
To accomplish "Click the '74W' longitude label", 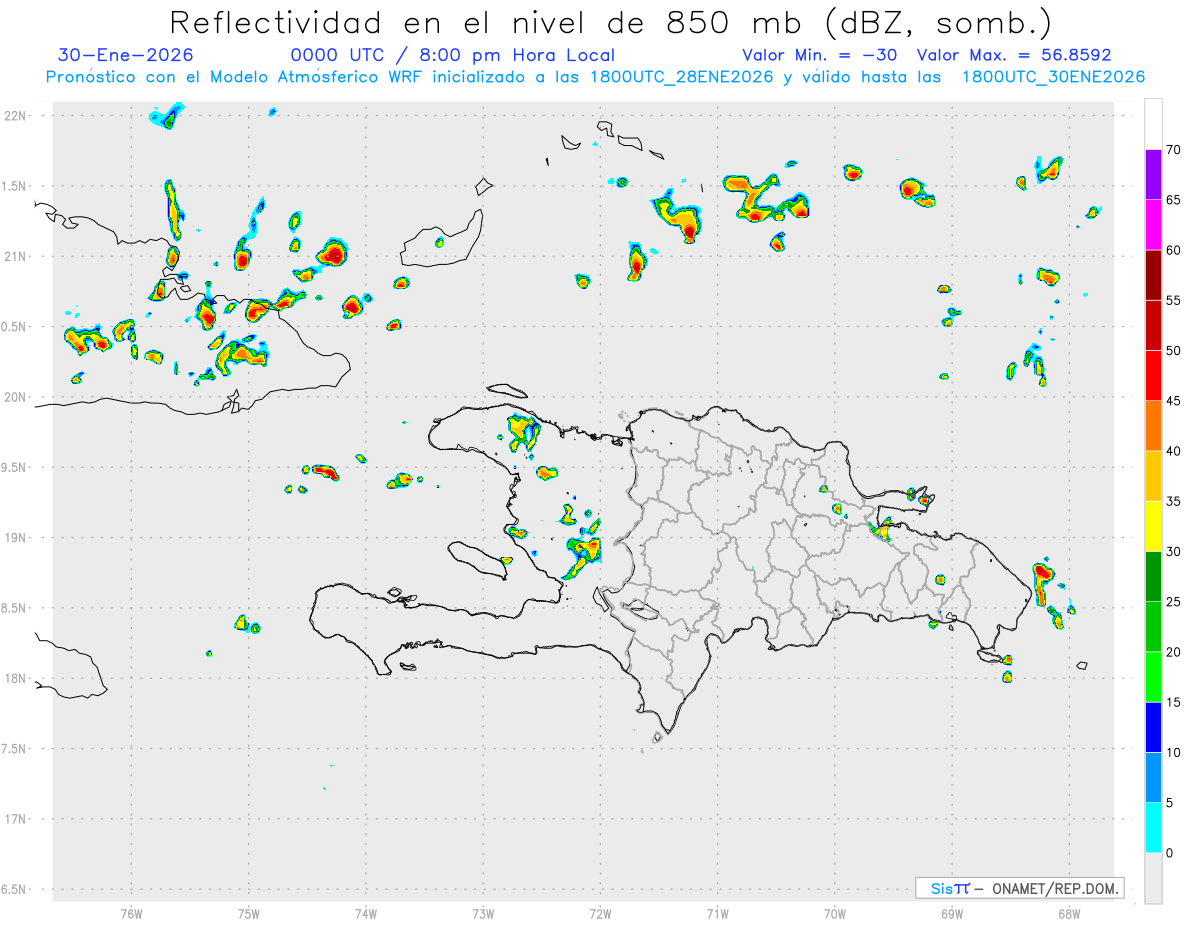I will [x=366, y=913].
